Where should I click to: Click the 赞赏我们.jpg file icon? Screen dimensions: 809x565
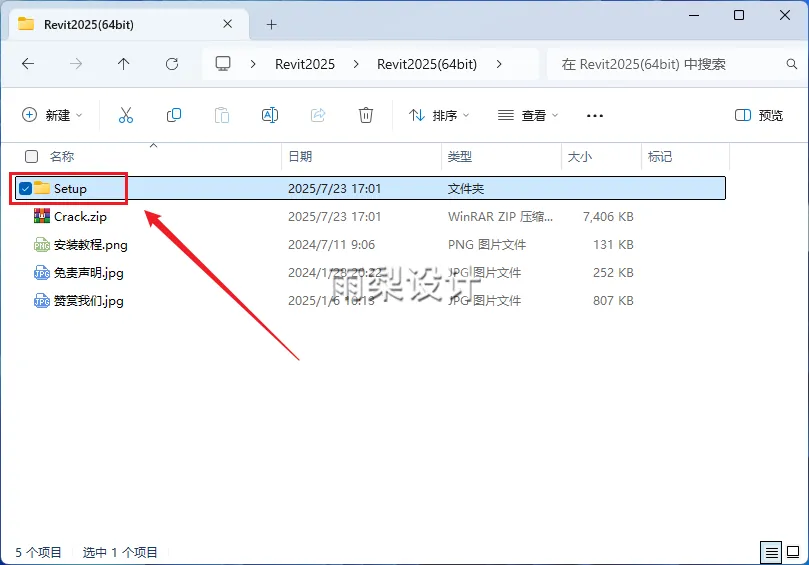(x=42, y=300)
